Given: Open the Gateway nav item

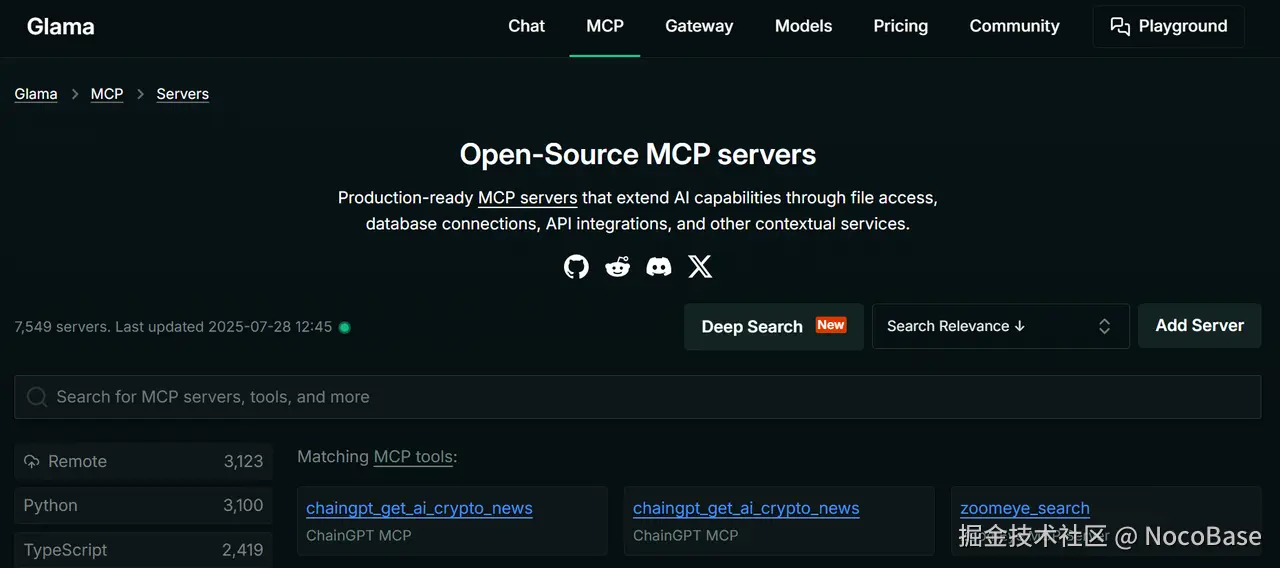Looking at the screenshot, I should pyautogui.click(x=699, y=26).
